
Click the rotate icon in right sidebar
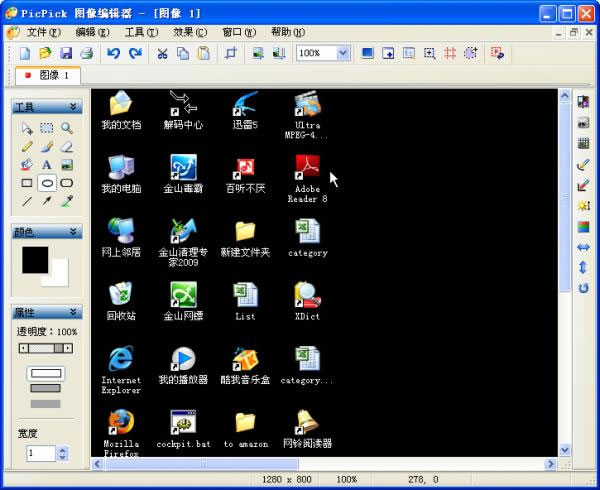[x=583, y=288]
